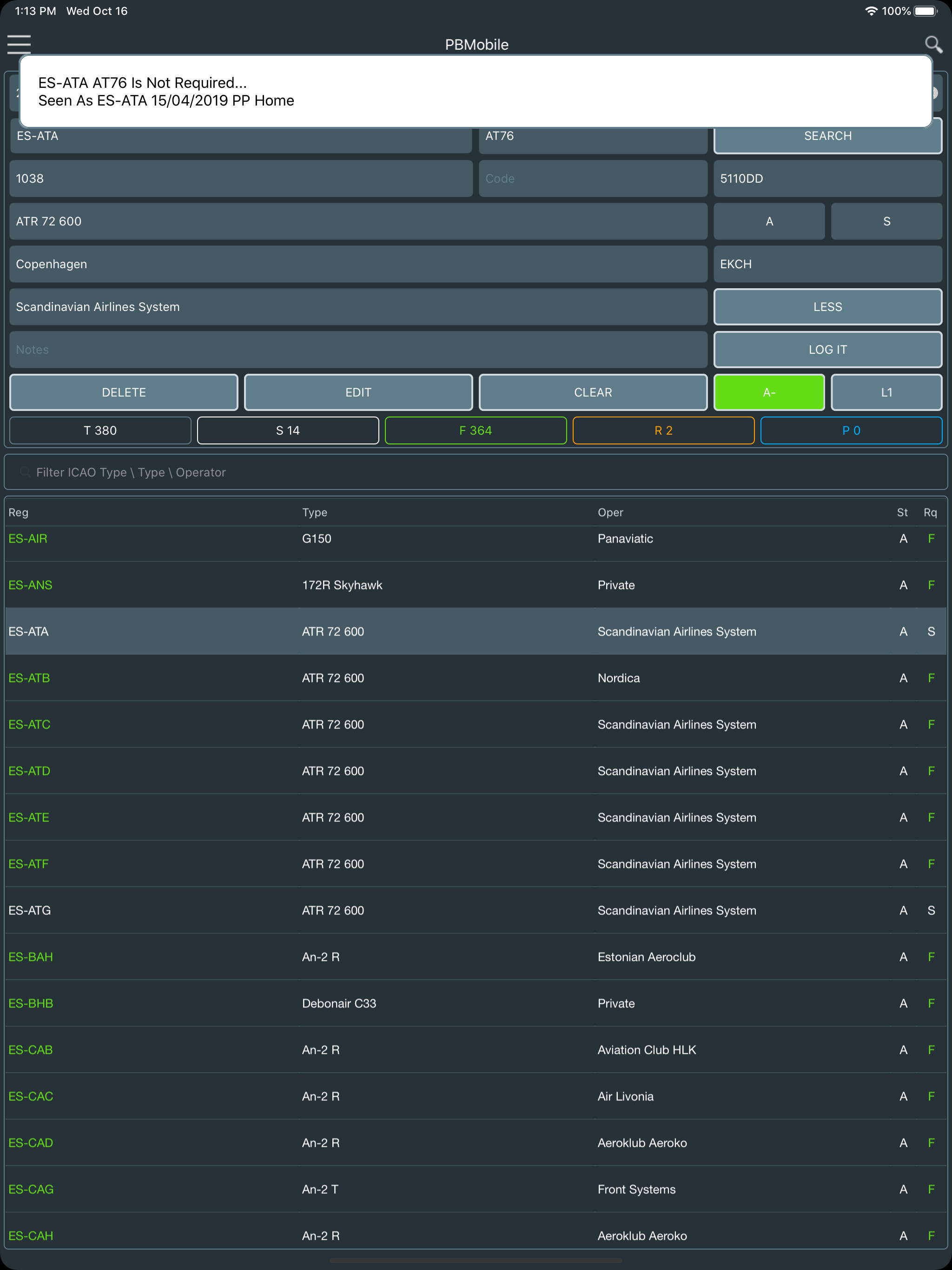The height and width of the screenshot is (1270, 952).
Task: Dismiss the ES-ATA Not Required notification
Action: (x=476, y=91)
